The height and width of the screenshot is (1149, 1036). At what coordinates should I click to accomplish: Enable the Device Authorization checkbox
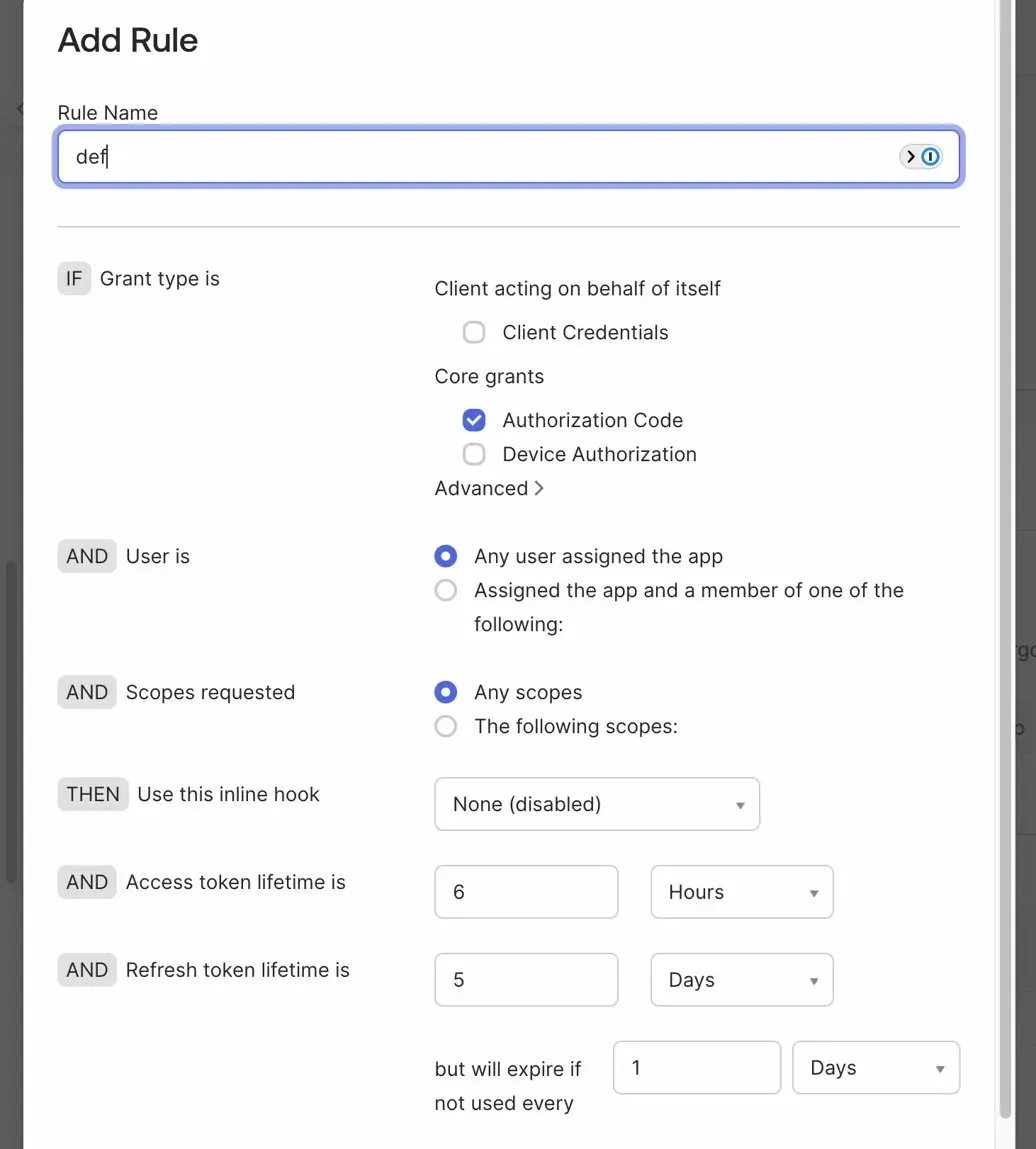pyautogui.click(x=474, y=454)
